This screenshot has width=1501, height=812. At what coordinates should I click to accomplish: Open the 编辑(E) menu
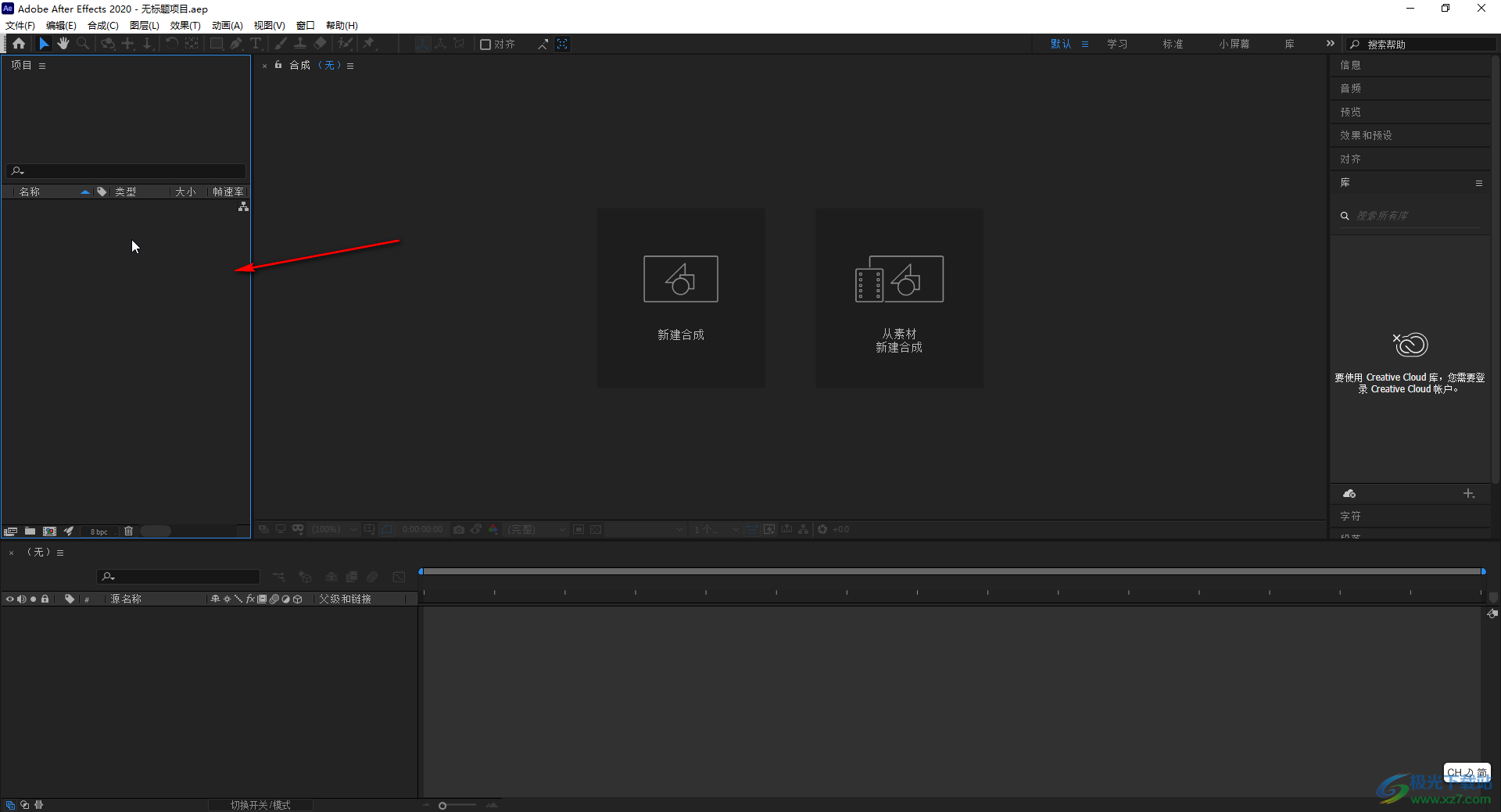pos(61,25)
